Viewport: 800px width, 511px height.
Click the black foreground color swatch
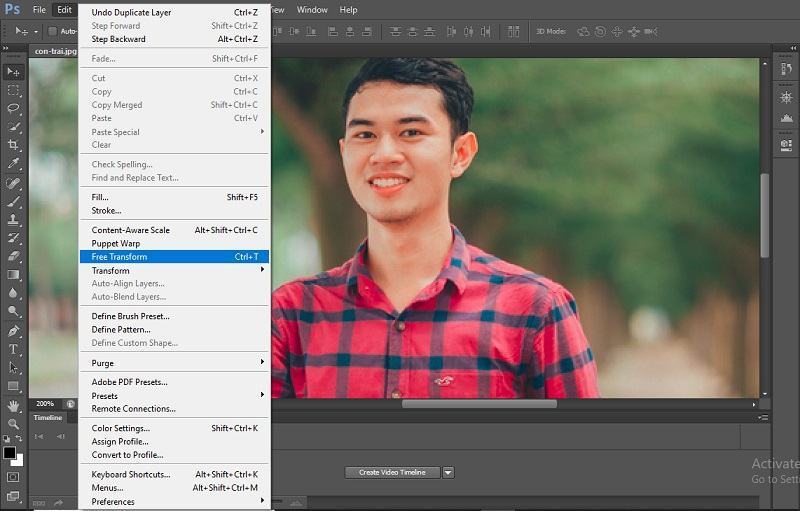[x=9, y=452]
